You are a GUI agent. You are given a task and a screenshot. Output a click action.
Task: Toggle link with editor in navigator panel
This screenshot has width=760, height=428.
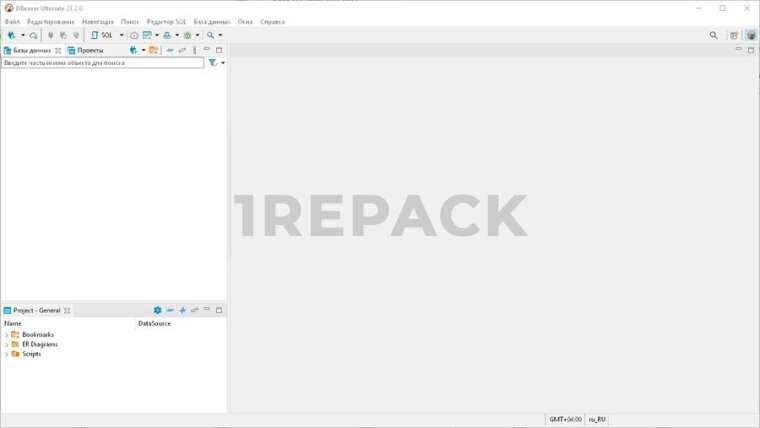click(x=182, y=49)
